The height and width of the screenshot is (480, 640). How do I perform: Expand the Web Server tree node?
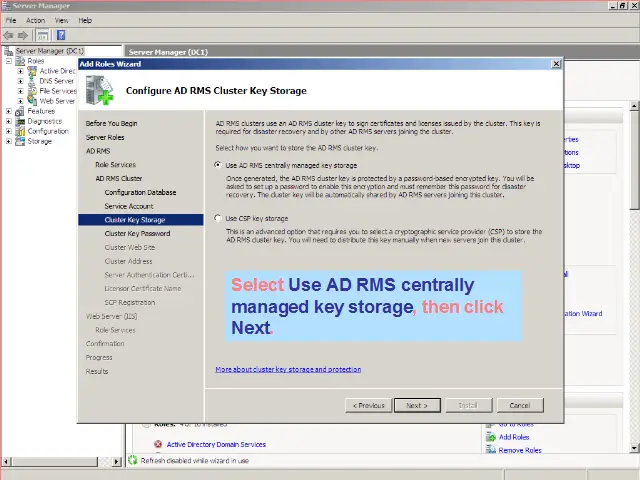(20, 100)
